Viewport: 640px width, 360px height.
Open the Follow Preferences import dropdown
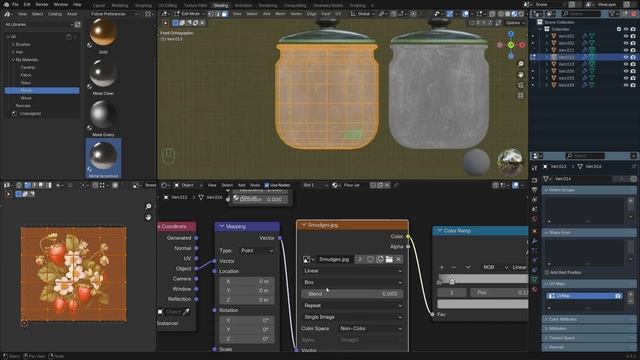click(x=114, y=14)
